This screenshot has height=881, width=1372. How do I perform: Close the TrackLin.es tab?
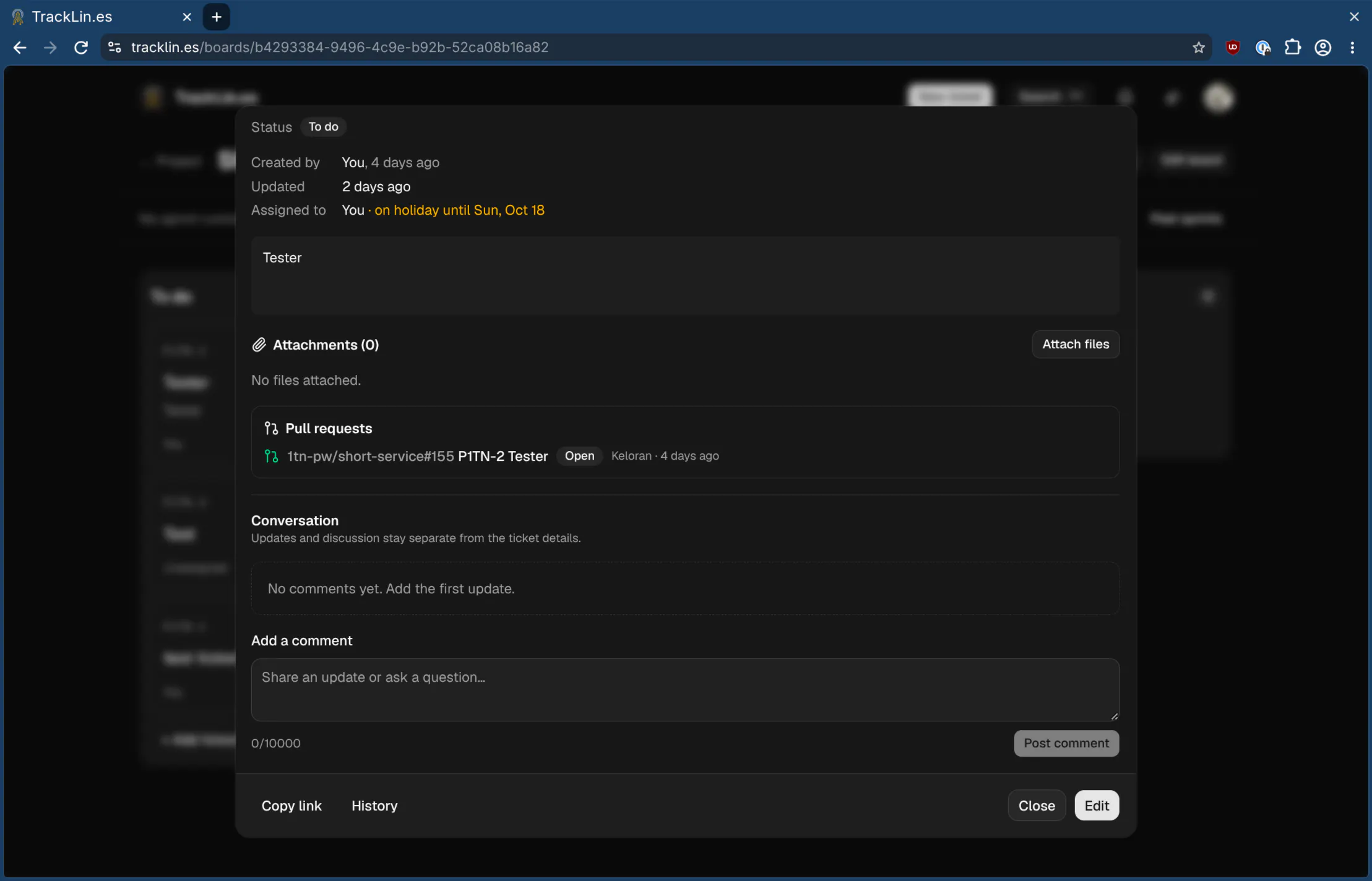pos(187,17)
